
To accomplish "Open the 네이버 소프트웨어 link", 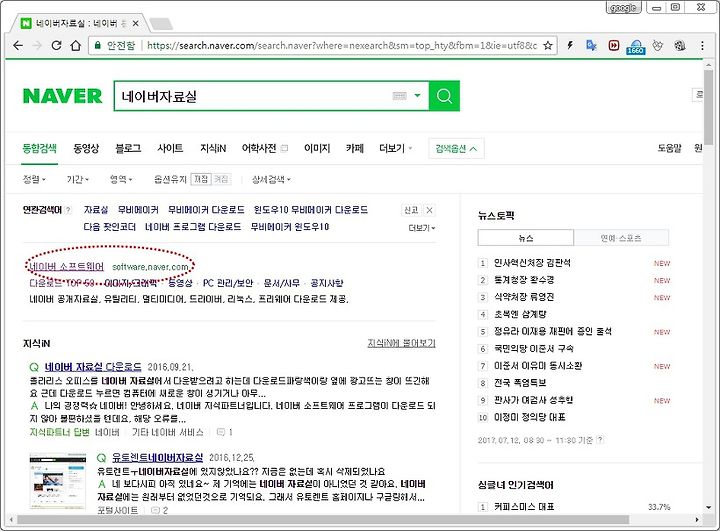I will [x=67, y=267].
